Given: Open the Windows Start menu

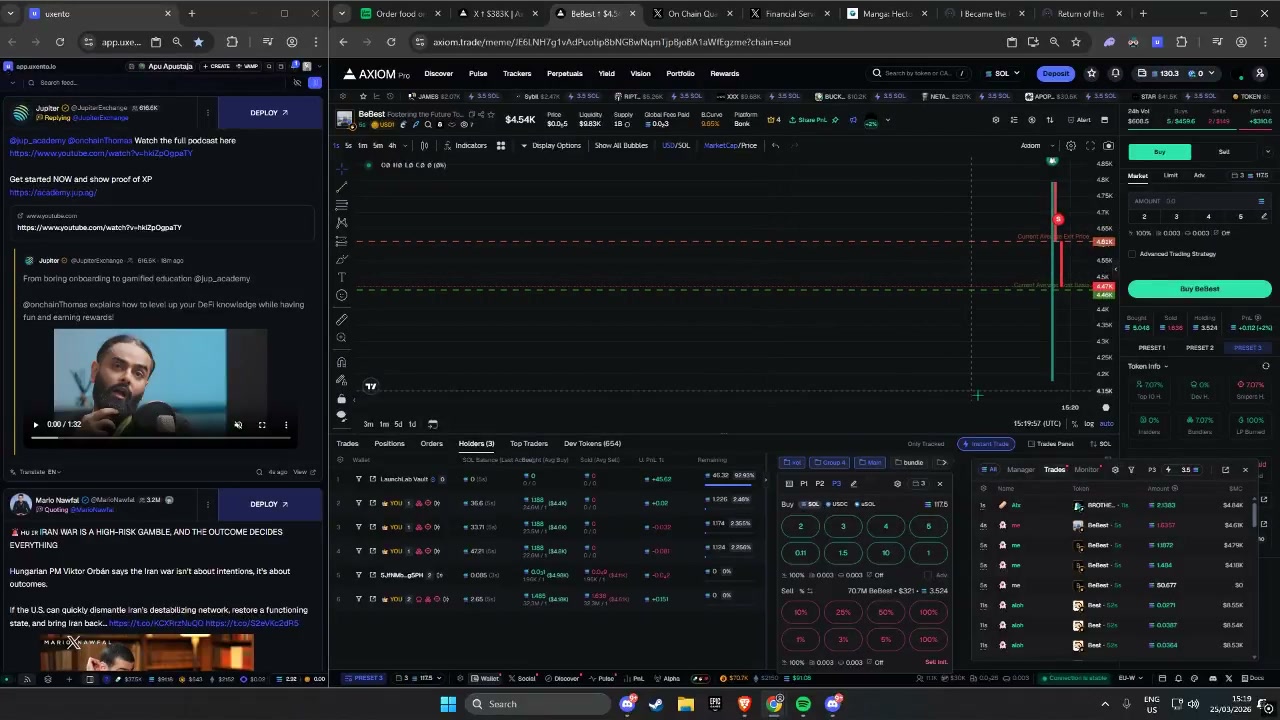Looking at the screenshot, I should click(448, 704).
